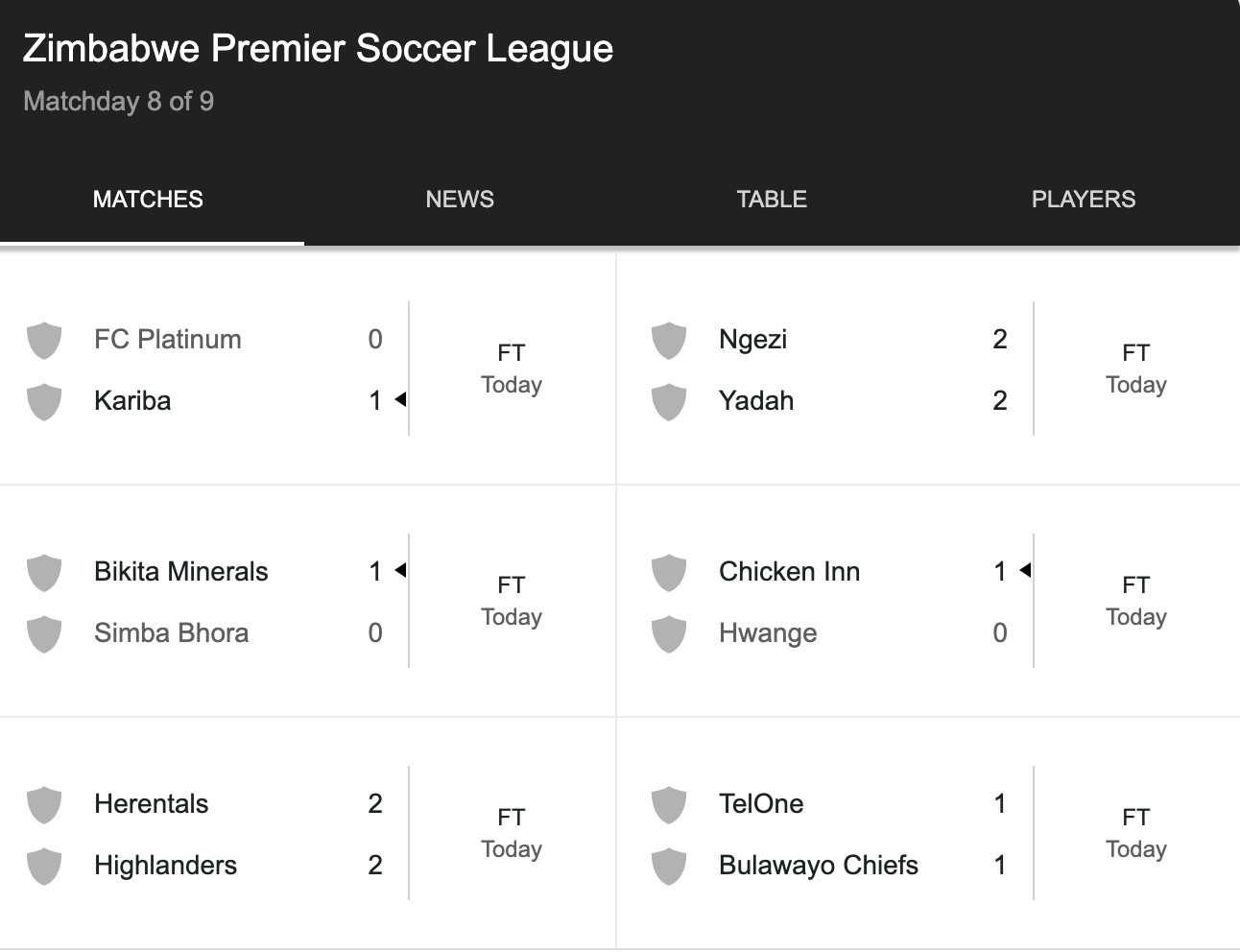The height and width of the screenshot is (952, 1240).
Task: Click the Hwange team shield icon
Action: click(669, 633)
